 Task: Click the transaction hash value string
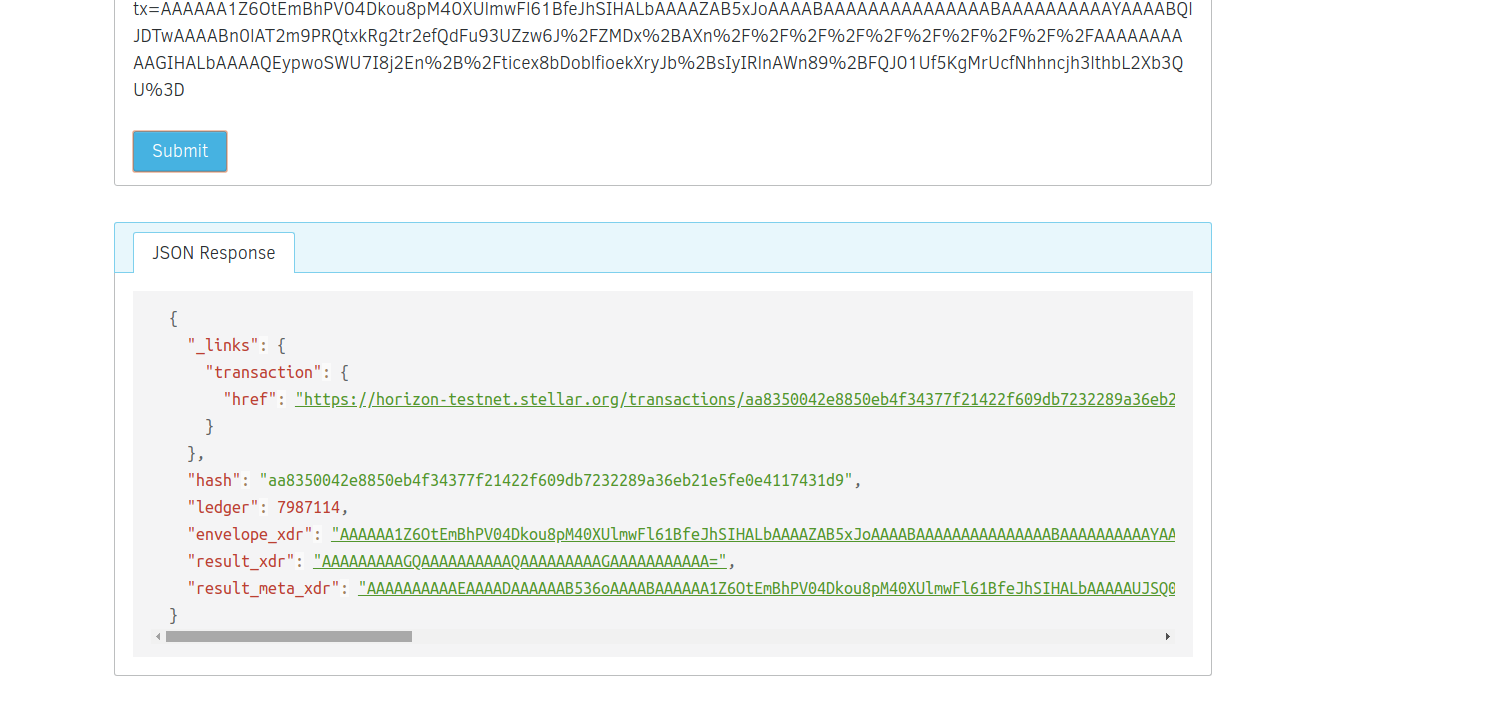tap(555, 480)
